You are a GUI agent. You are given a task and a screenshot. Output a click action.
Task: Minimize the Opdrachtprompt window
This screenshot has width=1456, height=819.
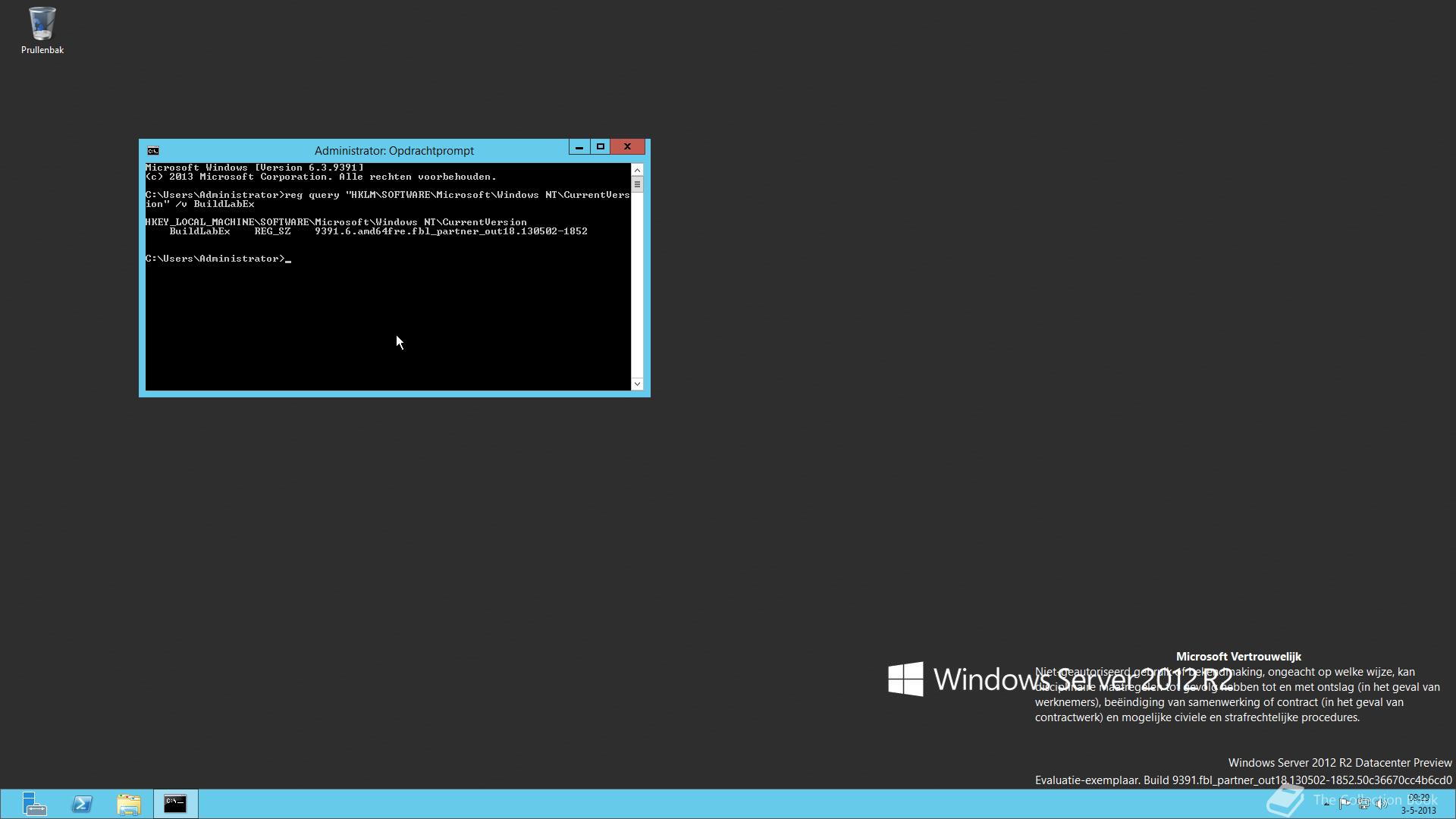click(579, 147)
